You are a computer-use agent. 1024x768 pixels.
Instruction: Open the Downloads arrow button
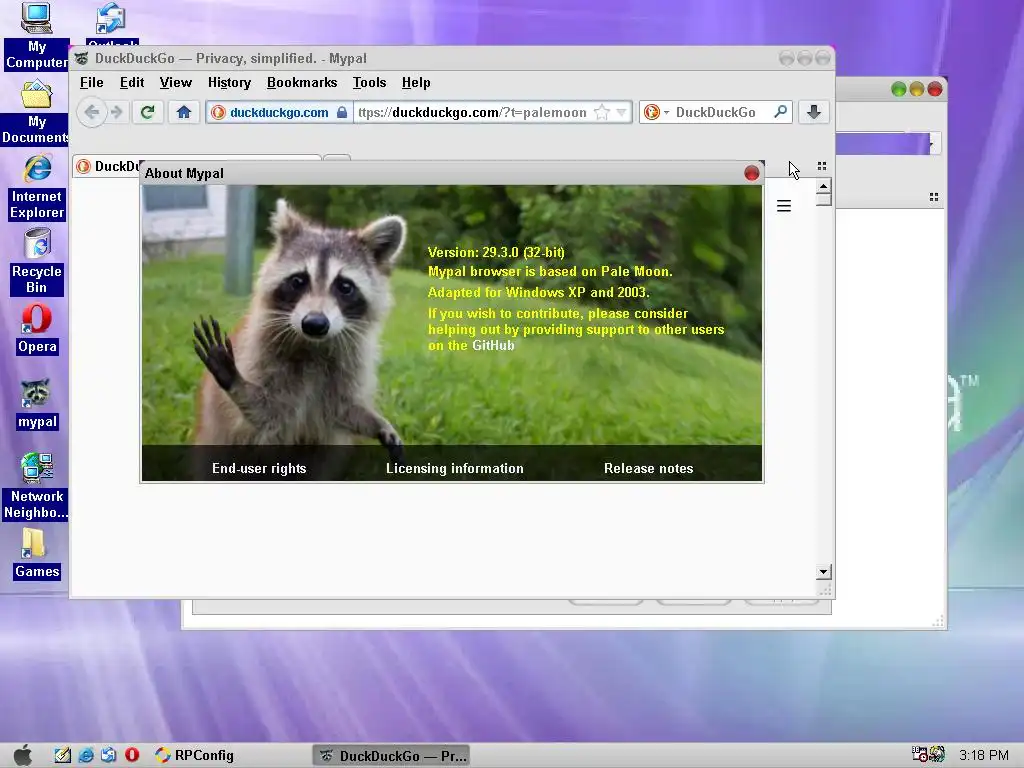coord(814,112)
